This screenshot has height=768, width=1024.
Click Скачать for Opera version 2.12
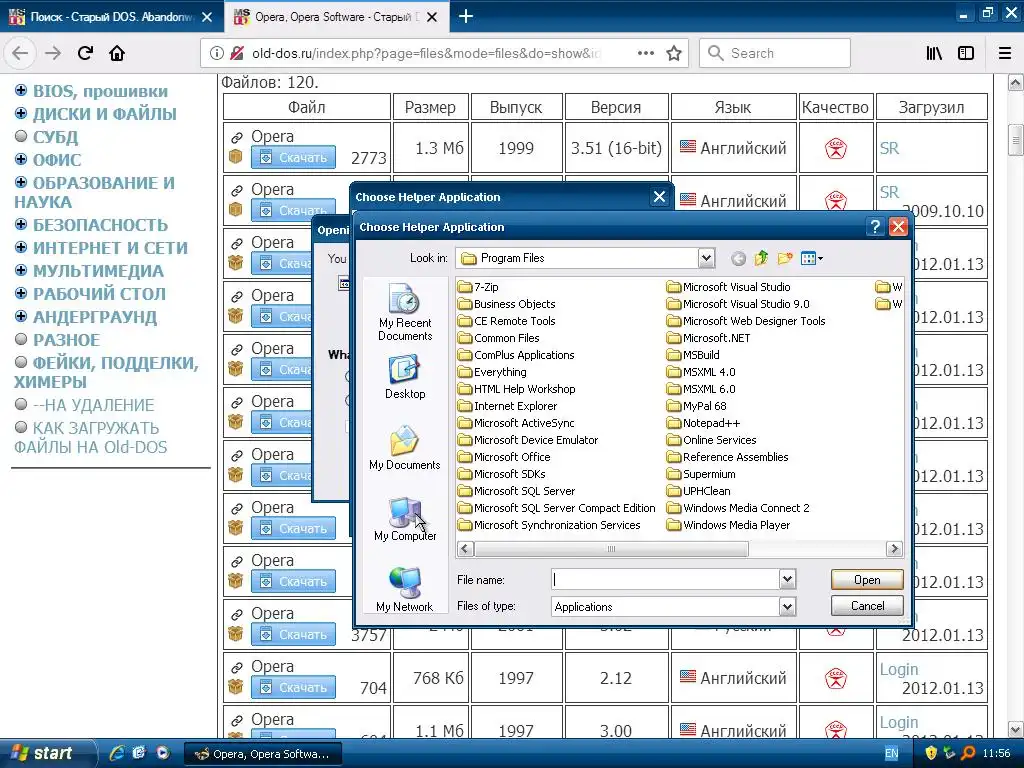coord(293,687)
